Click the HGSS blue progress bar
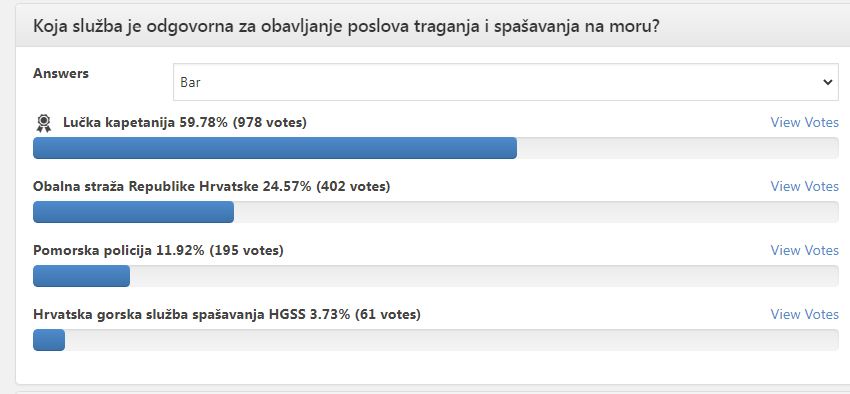Image resolution: width=850 pixels, height=394 pixels. click(x=49, y=340)
